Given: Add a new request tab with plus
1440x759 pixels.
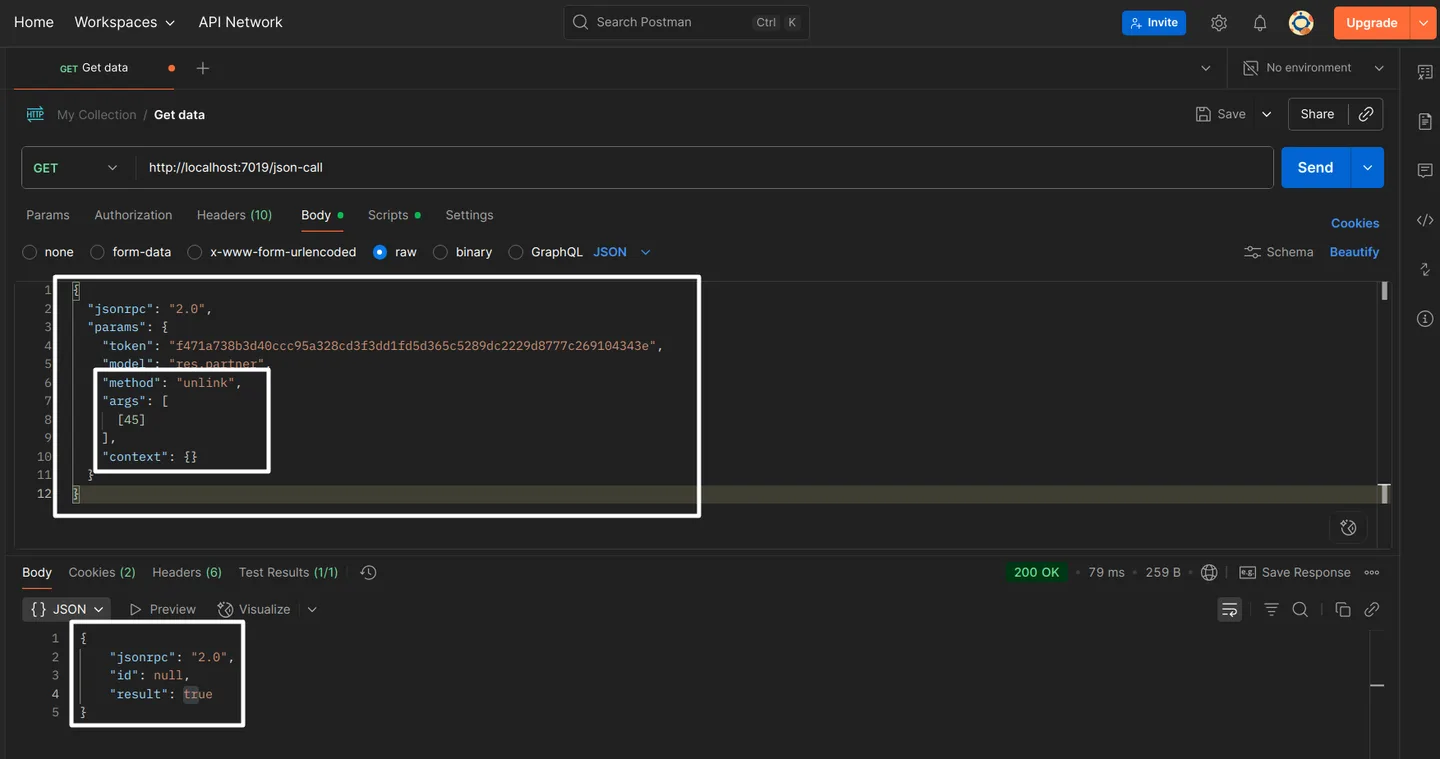Looking at the screenshot, I should (203, 68).
